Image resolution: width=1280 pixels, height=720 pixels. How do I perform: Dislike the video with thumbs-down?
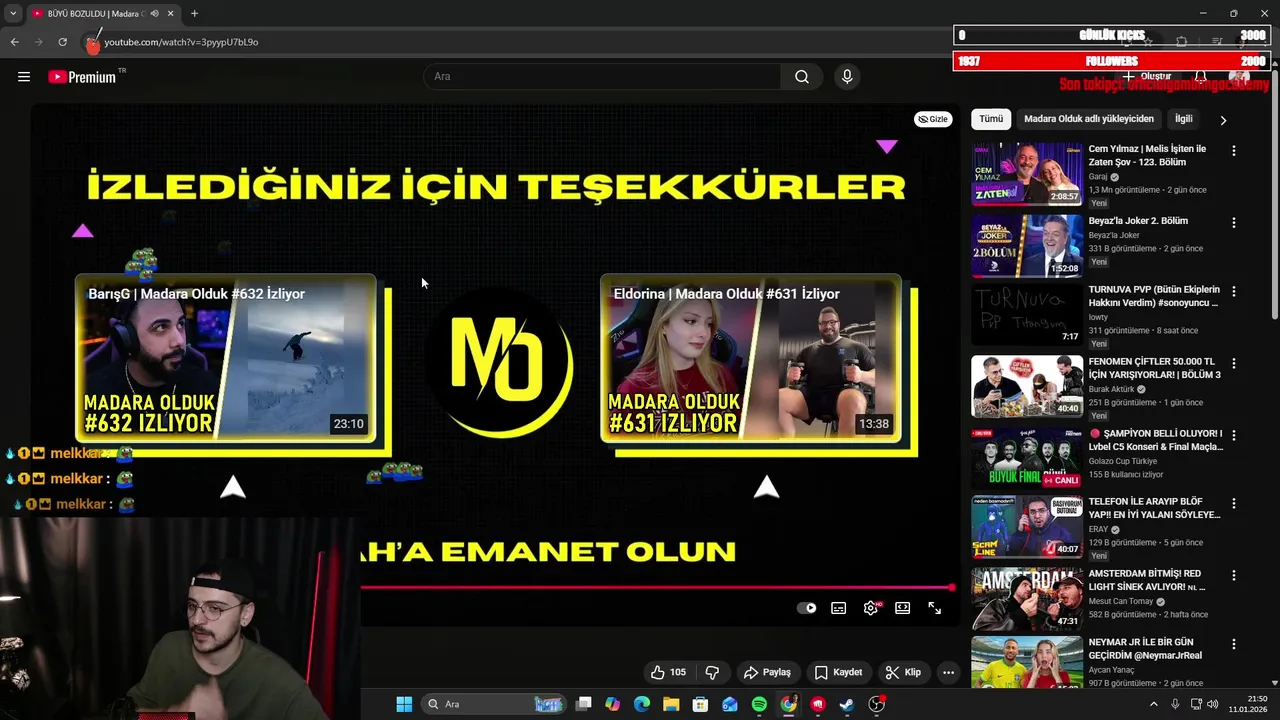[x=713, y=672]
